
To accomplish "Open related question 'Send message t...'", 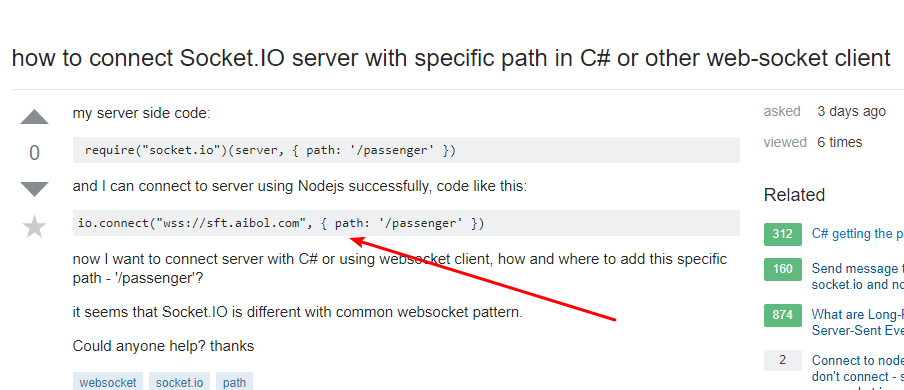I will click(x=857, y=276).
